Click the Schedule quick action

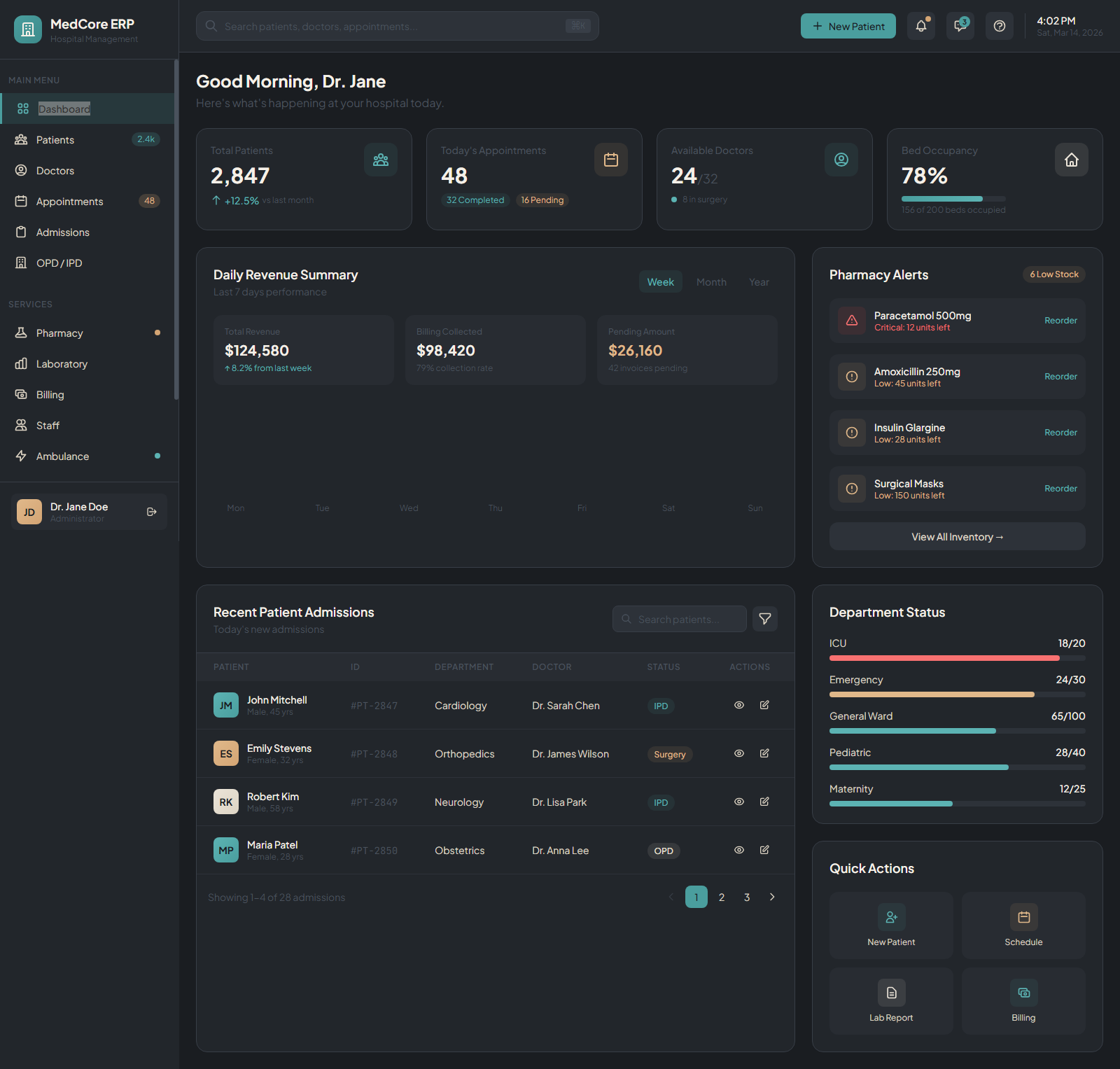tap(1023, 925)
